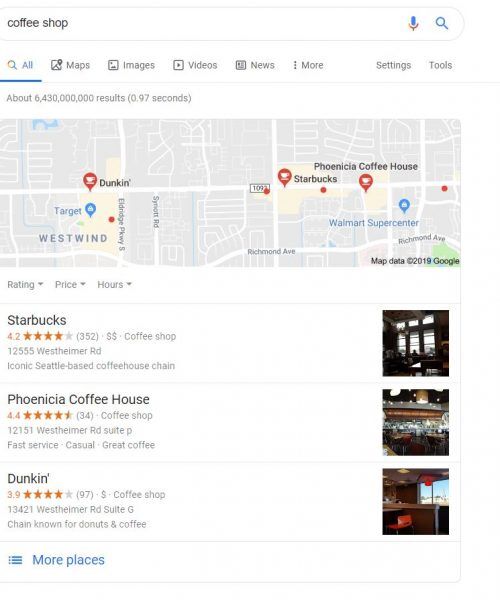500x600 pixels.
Task: Click the voice search microphone icon
Action: (x=413, y=23)
